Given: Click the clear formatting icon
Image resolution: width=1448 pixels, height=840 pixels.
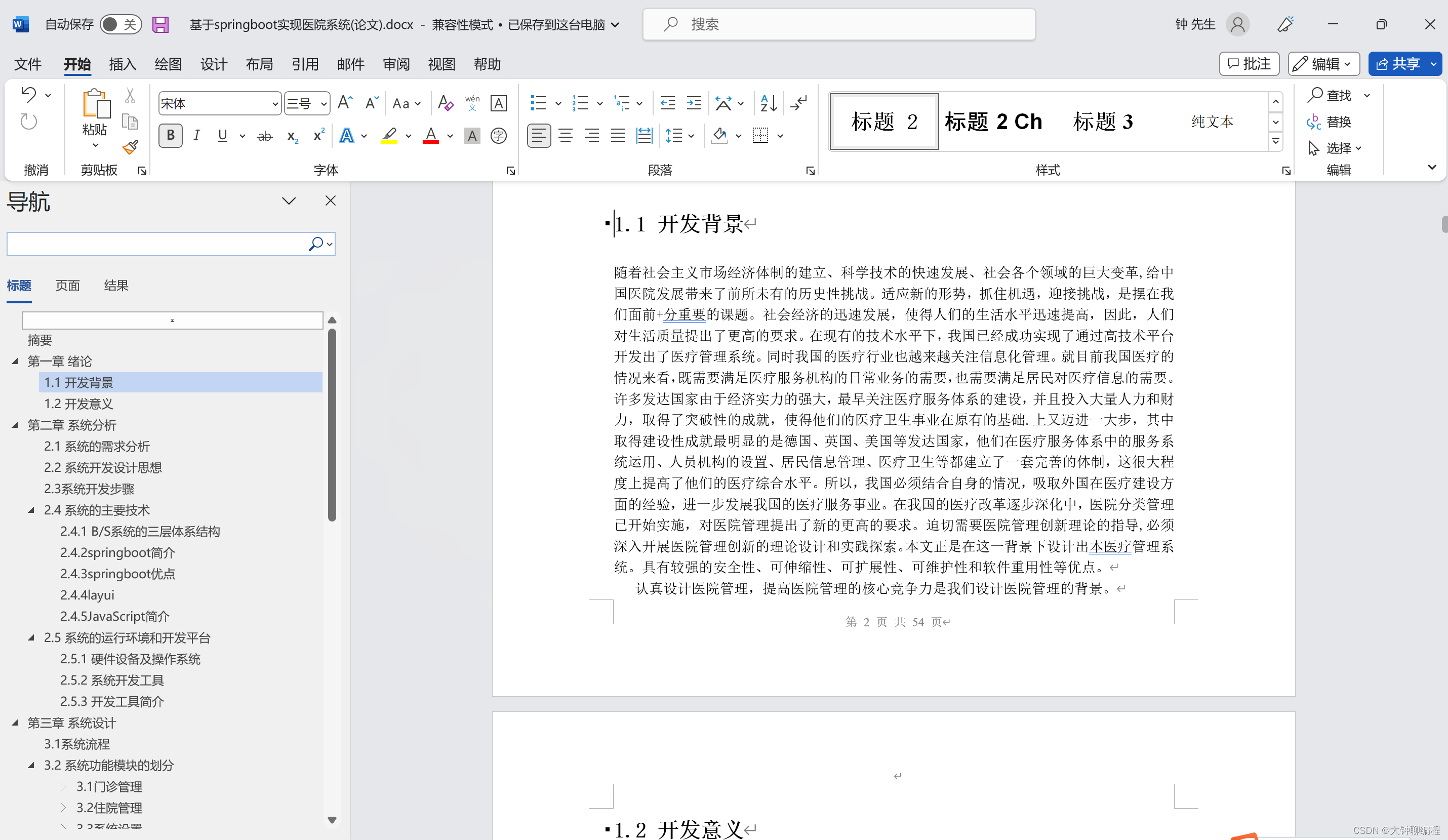Looking at the screenshot, I should tap(446, 103).
